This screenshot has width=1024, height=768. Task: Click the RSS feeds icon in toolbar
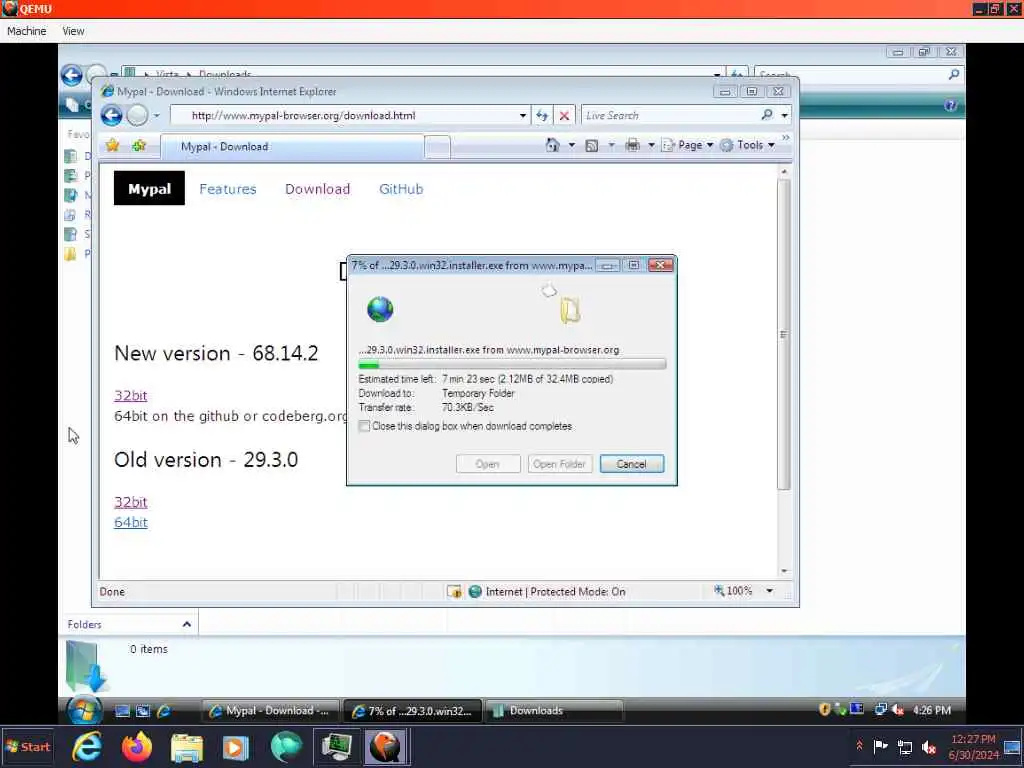(x=592, y=145)
